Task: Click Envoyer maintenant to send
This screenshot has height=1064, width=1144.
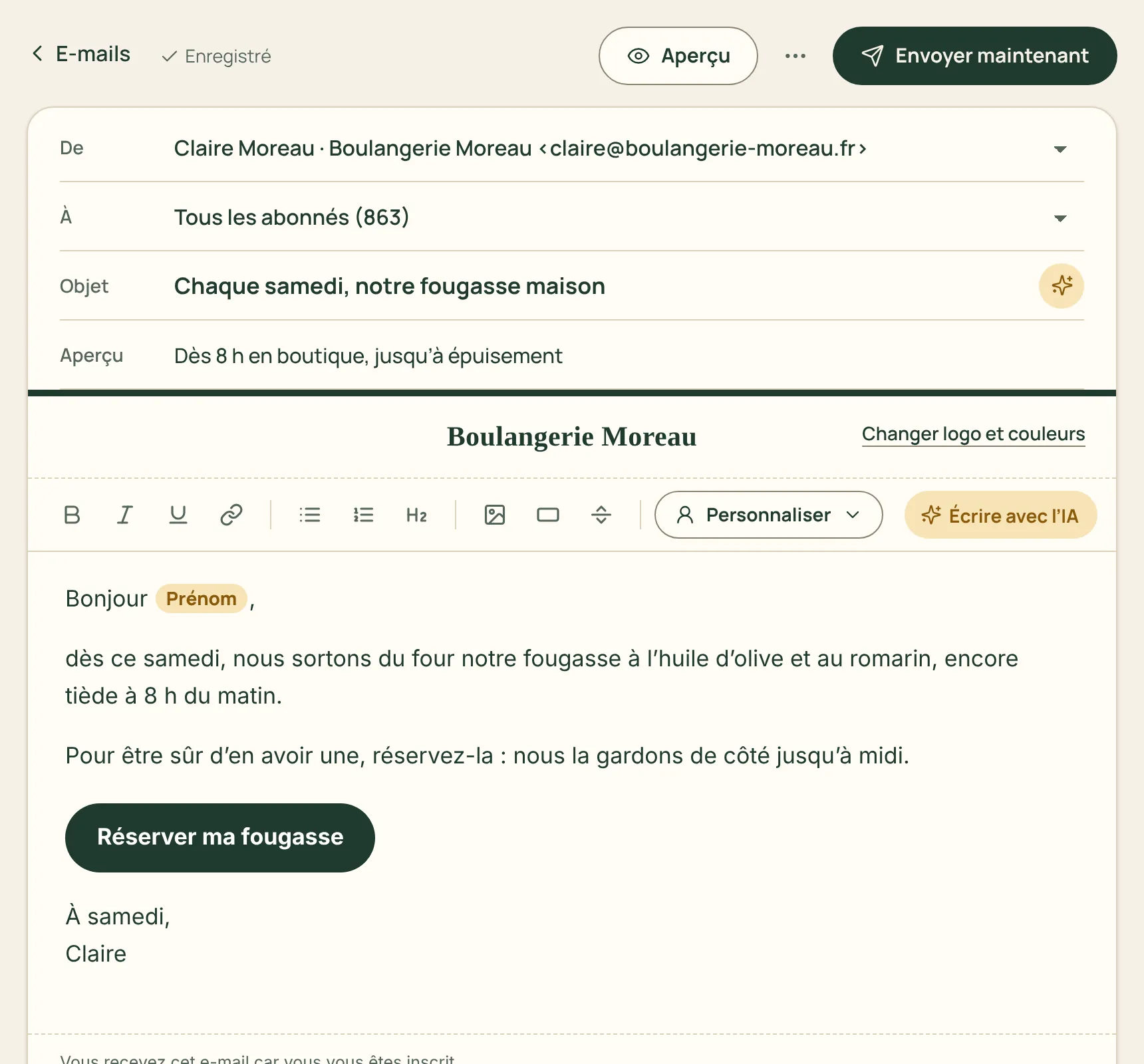Action: (974, 56)
